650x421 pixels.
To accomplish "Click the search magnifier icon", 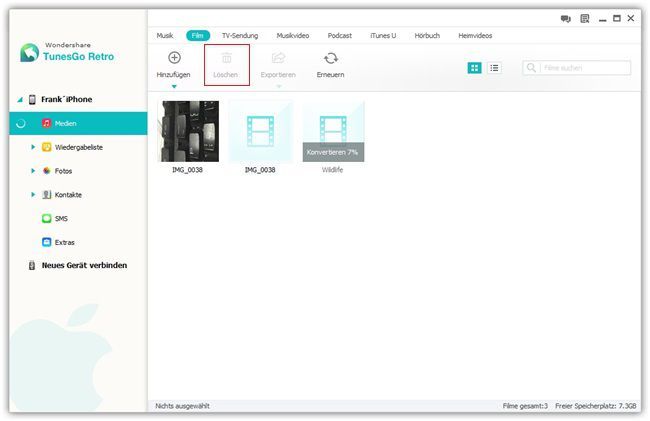I will click(531, 68).
